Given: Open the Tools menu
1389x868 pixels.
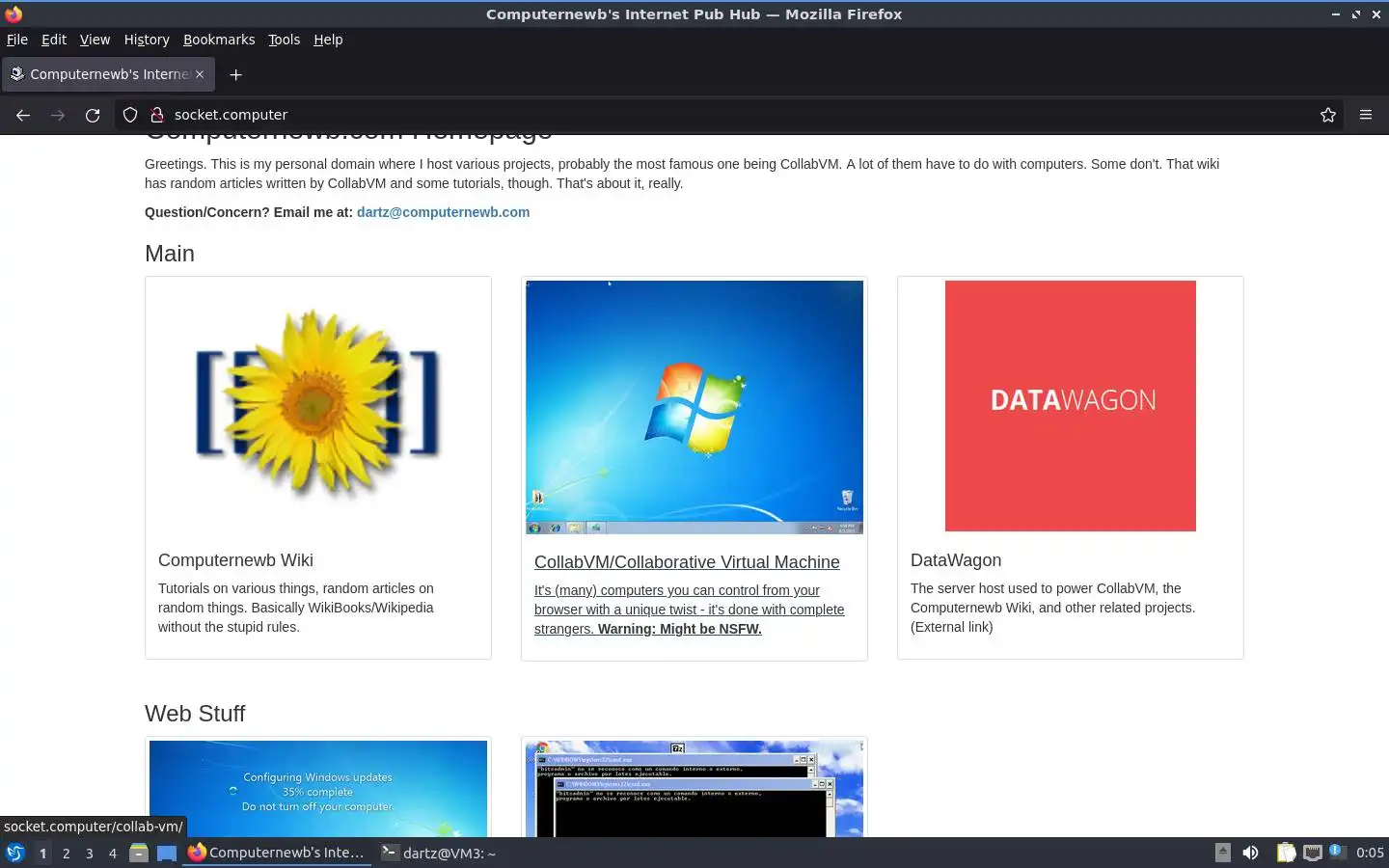Looking at the screenshot, I should point(284,40).
